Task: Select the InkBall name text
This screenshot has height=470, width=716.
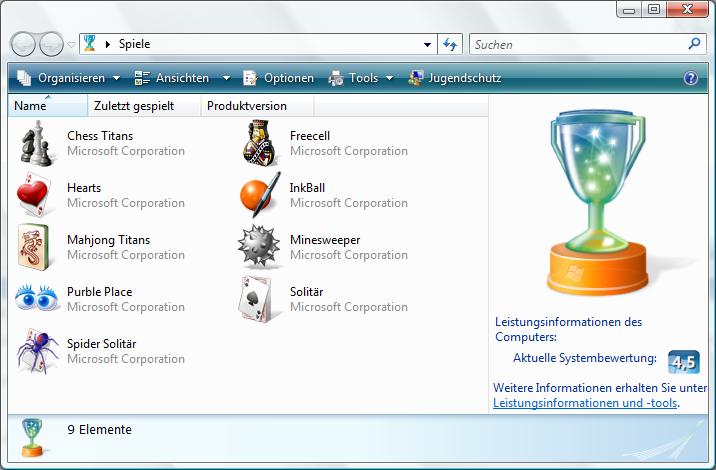Action: tap(307, 188)
